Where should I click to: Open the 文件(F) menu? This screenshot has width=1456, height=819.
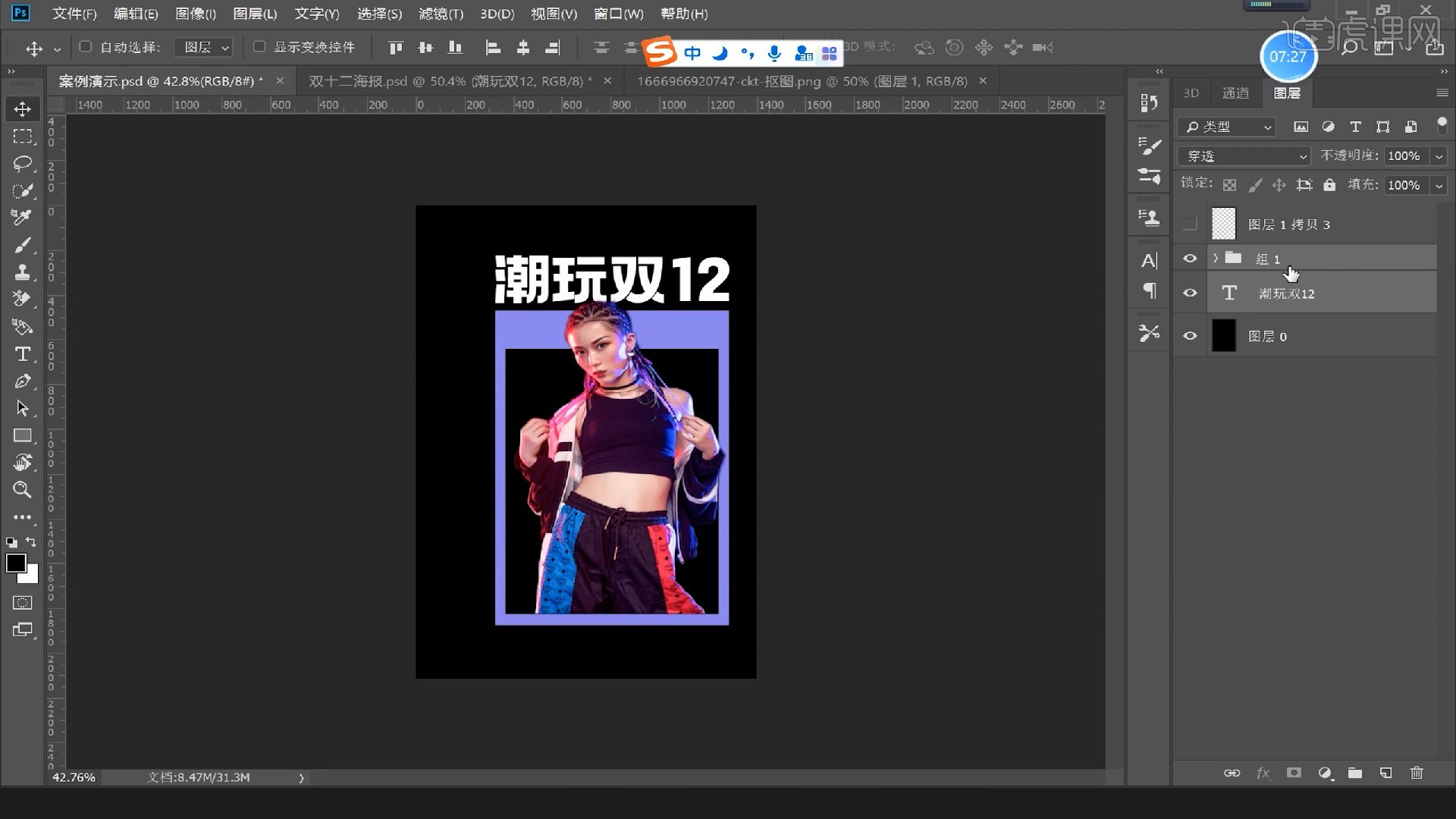pos(74,14)
